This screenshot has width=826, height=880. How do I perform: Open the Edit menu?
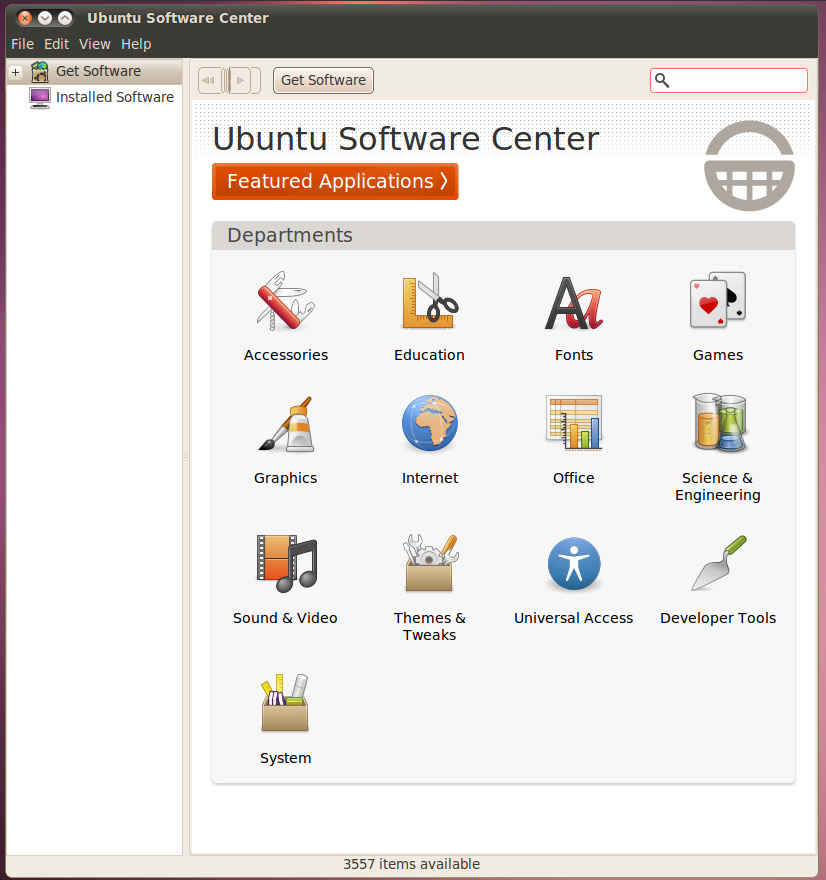(x=56, y=44)
